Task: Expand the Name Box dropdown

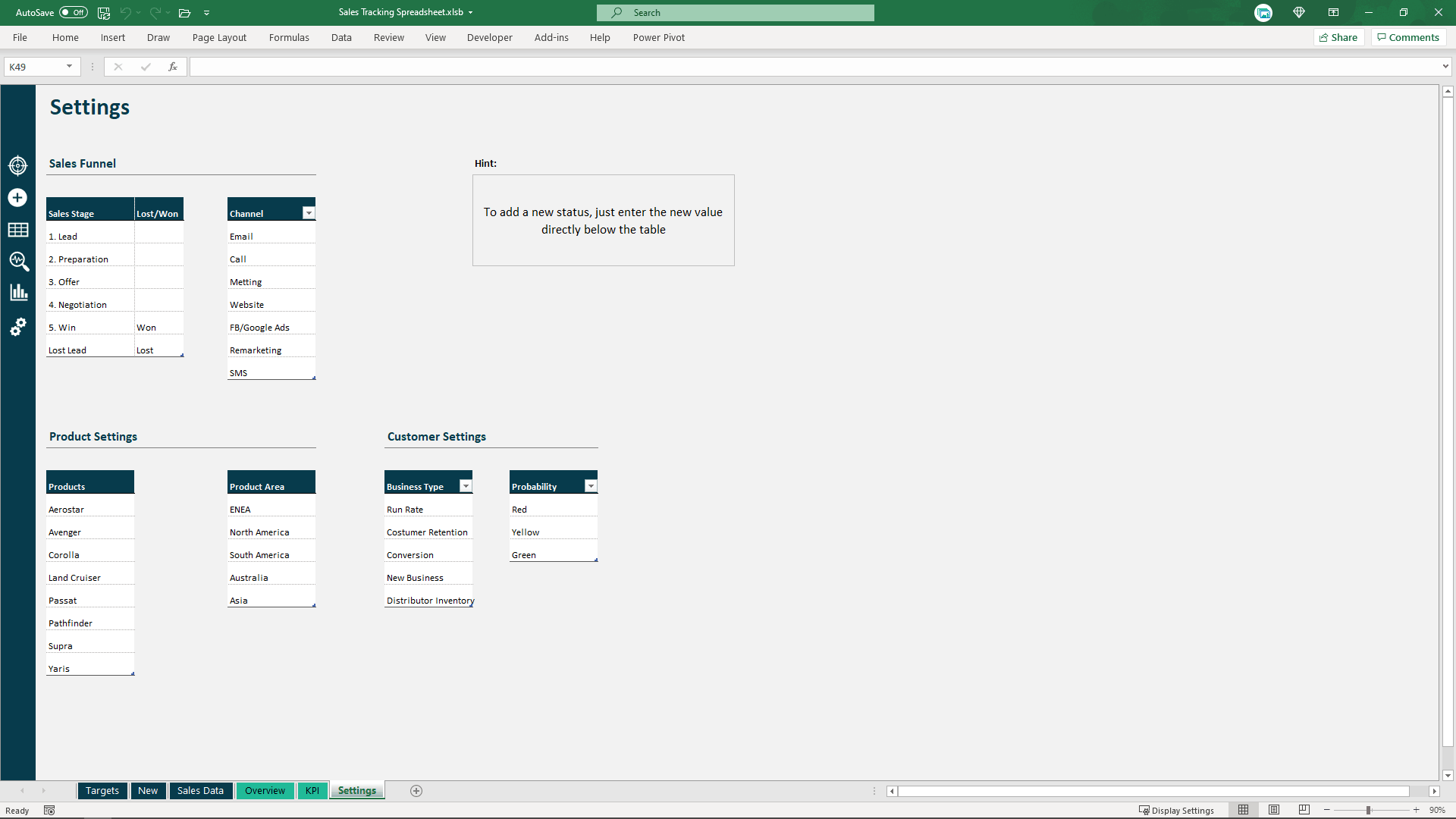Action: click(69, 67)
